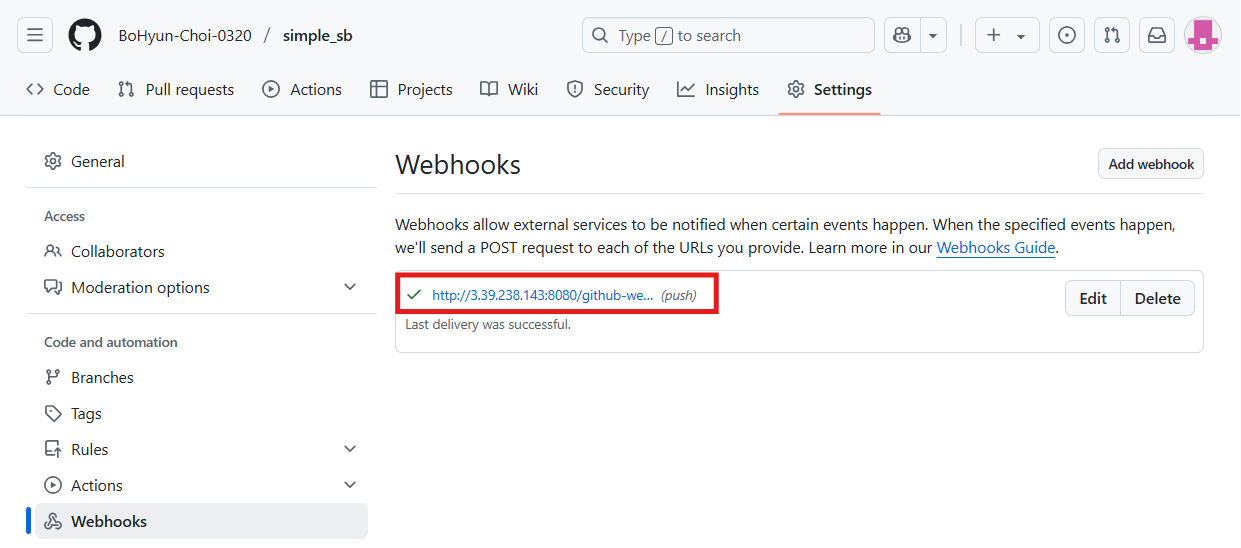Expand the Copilot dropdown arrow

point(933,35)
